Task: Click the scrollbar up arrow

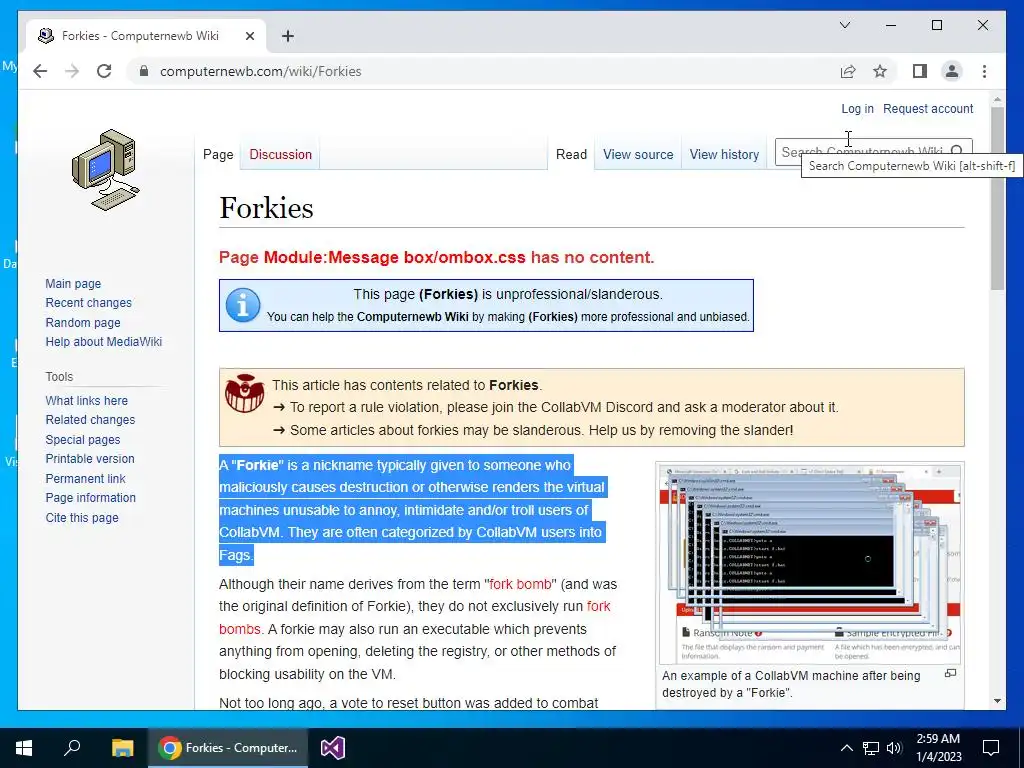Action: pos(997,100)
